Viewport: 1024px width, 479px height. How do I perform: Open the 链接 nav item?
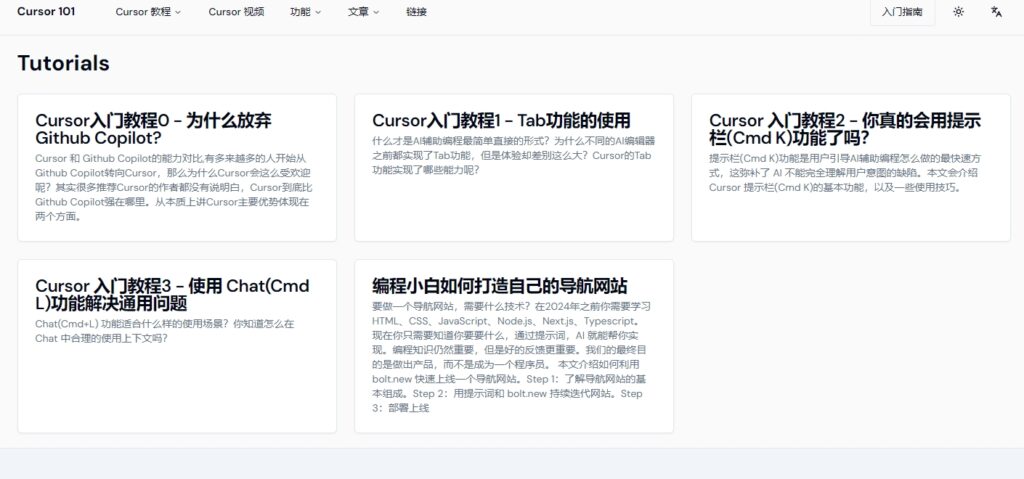pyautogui.click(x=417, y=12)
